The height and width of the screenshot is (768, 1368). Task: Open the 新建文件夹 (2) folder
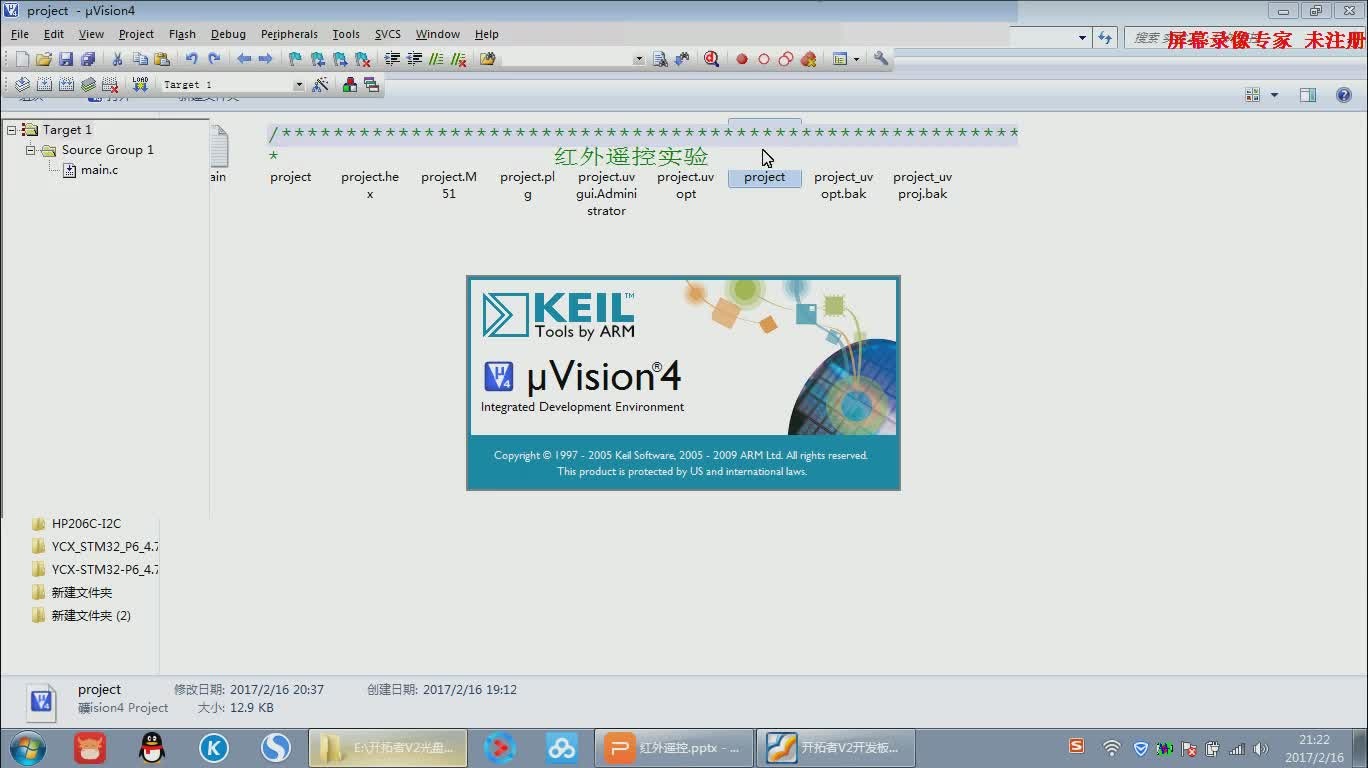[x=91, y=615]
